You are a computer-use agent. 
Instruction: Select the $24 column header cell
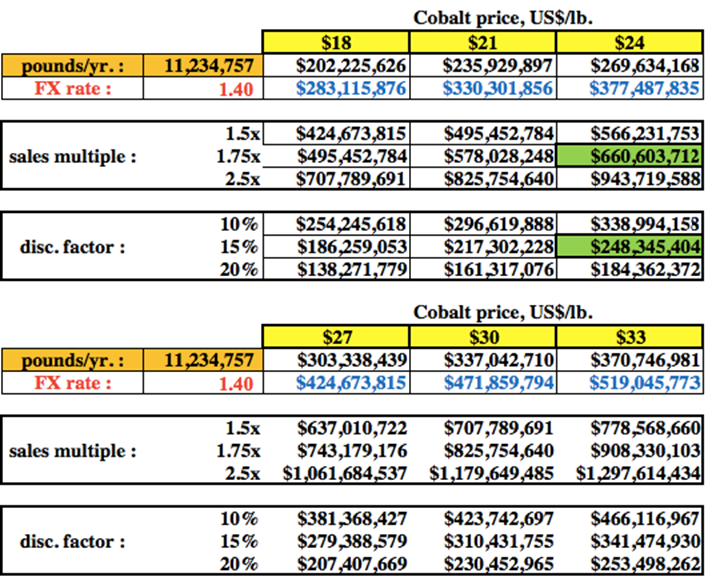click(x=630, y=42)
